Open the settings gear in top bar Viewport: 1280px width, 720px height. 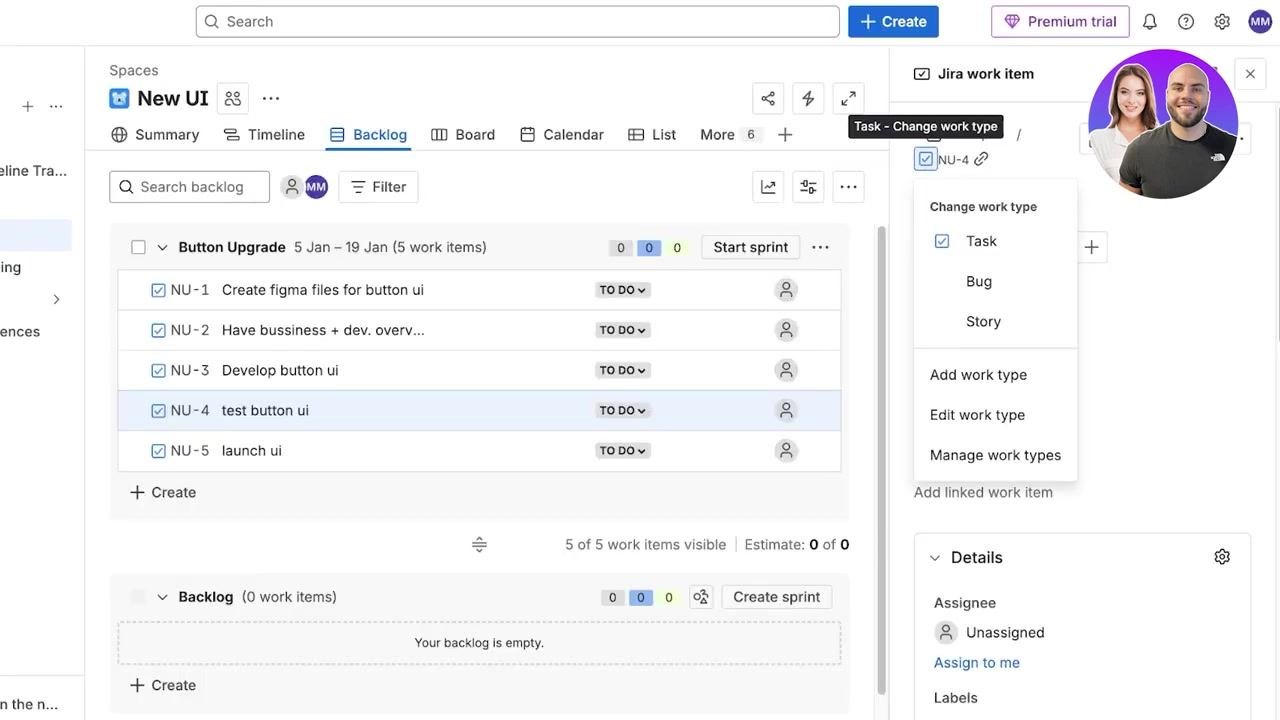point(1222,21)
